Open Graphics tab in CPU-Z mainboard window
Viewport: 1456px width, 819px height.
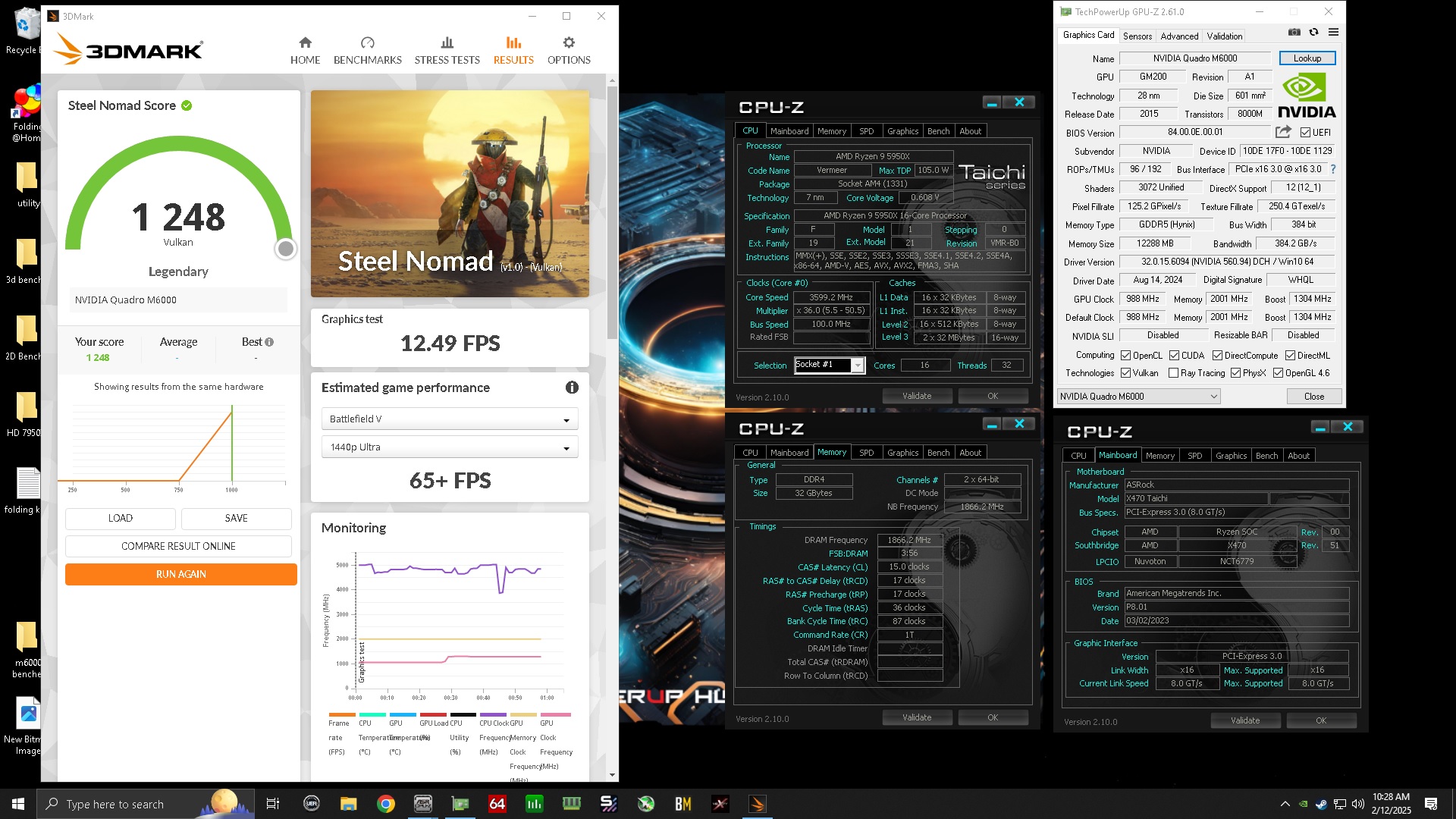pos(1231,456)
